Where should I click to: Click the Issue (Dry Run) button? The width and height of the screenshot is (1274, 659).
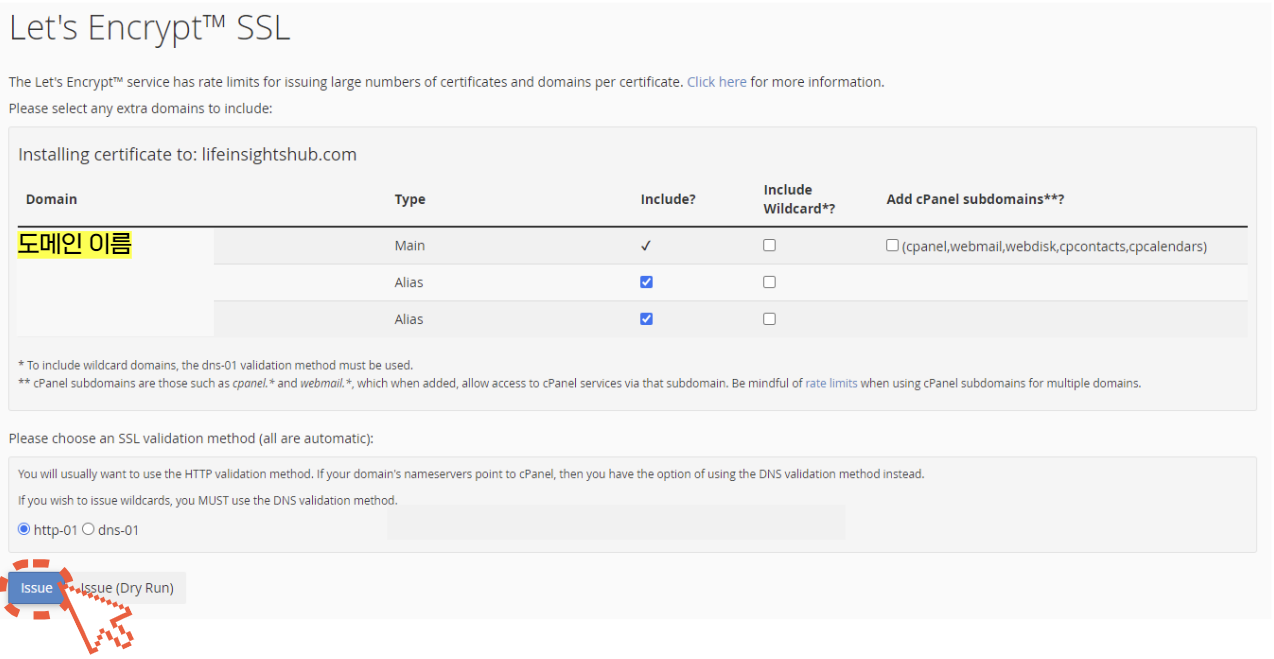tap(127, 588)
